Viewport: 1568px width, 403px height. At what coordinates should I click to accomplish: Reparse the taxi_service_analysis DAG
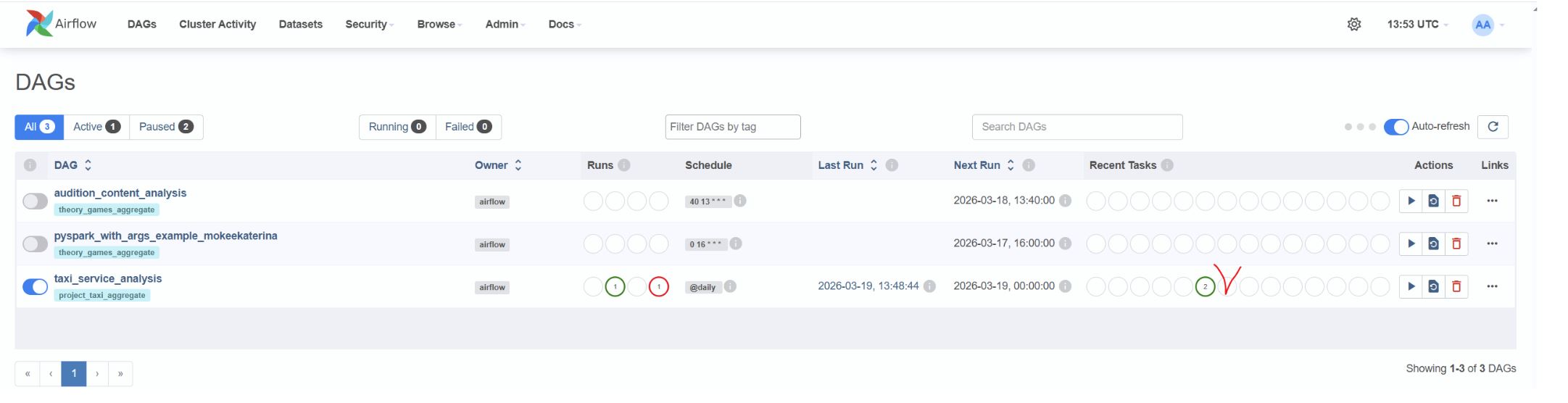tap(1433, 286)
